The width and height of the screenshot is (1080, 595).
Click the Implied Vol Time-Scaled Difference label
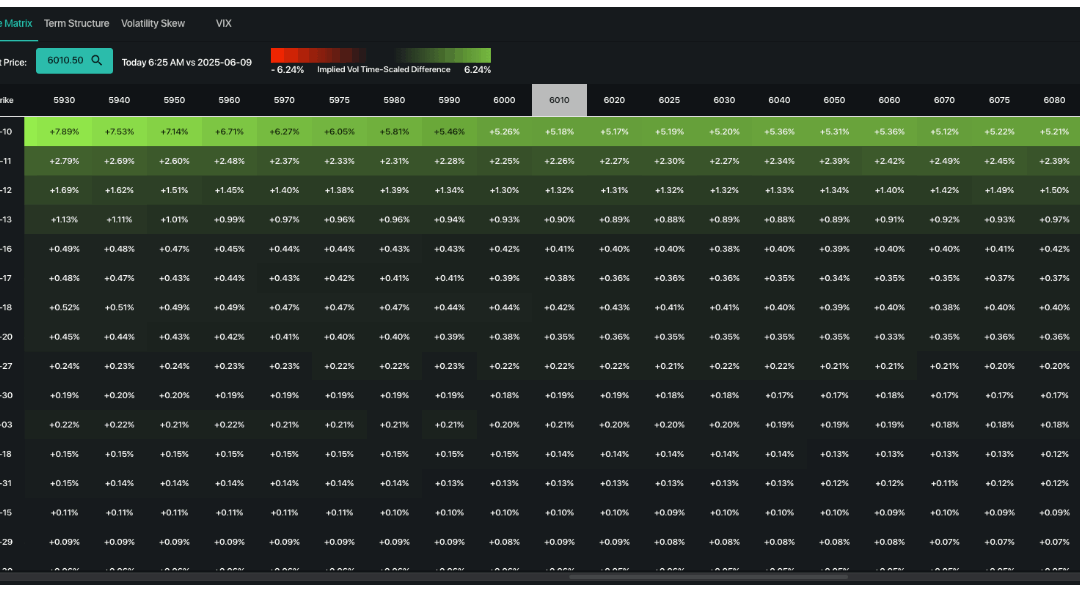(383, 71)
